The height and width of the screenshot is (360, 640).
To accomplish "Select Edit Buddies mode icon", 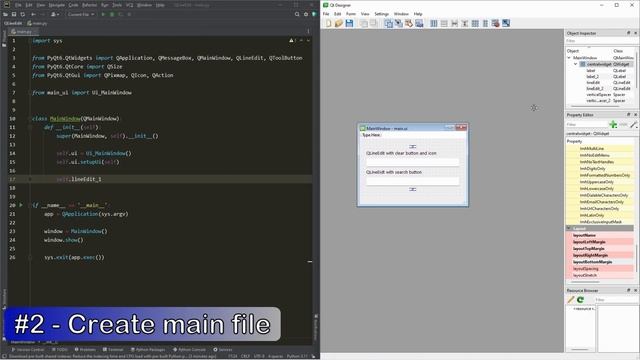I will (x=409, y=24).
